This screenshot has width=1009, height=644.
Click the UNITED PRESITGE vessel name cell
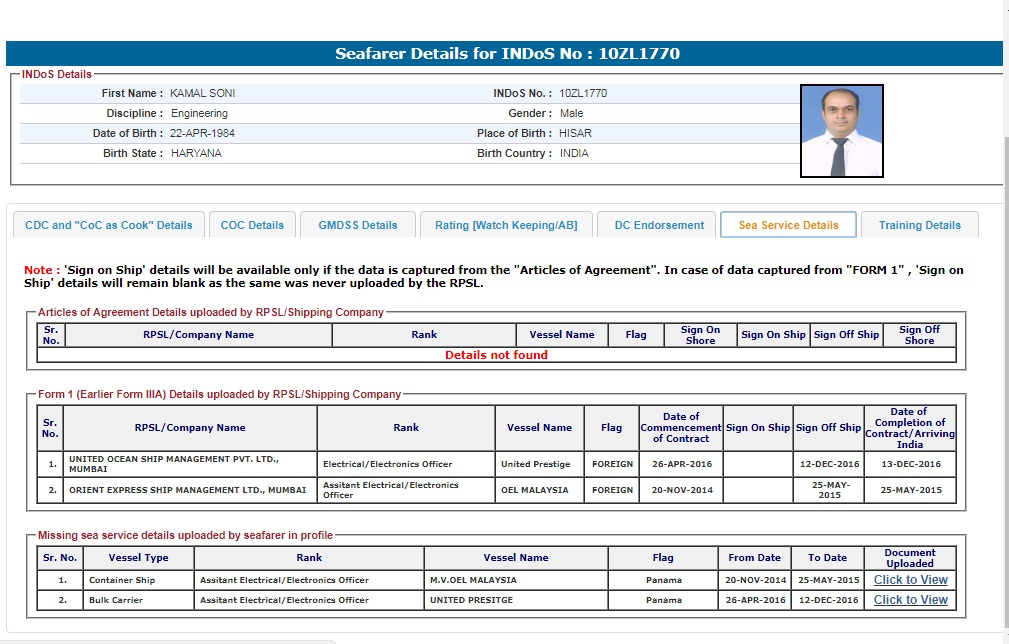click(515, 600)
